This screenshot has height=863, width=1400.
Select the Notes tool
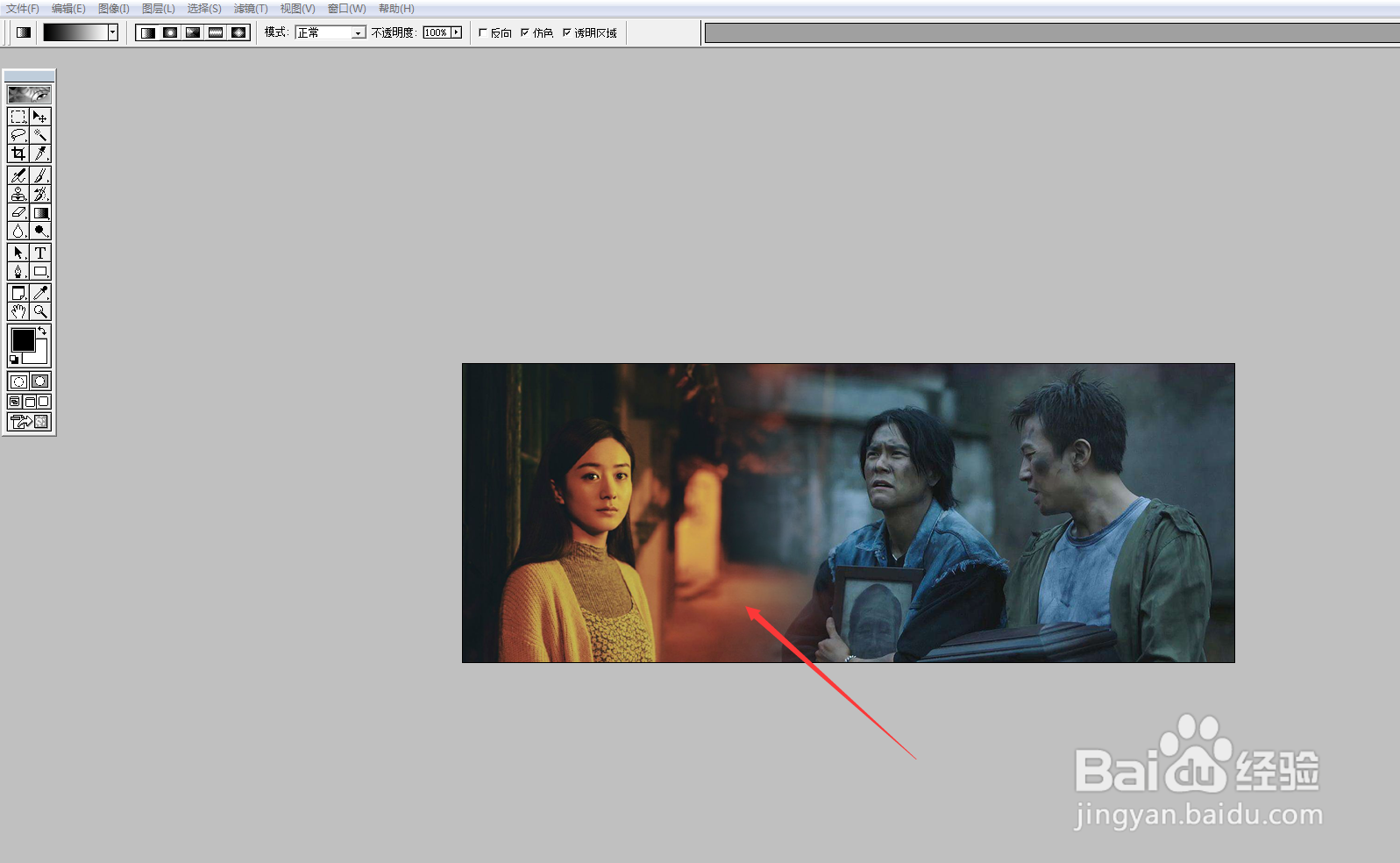point(18,293)
